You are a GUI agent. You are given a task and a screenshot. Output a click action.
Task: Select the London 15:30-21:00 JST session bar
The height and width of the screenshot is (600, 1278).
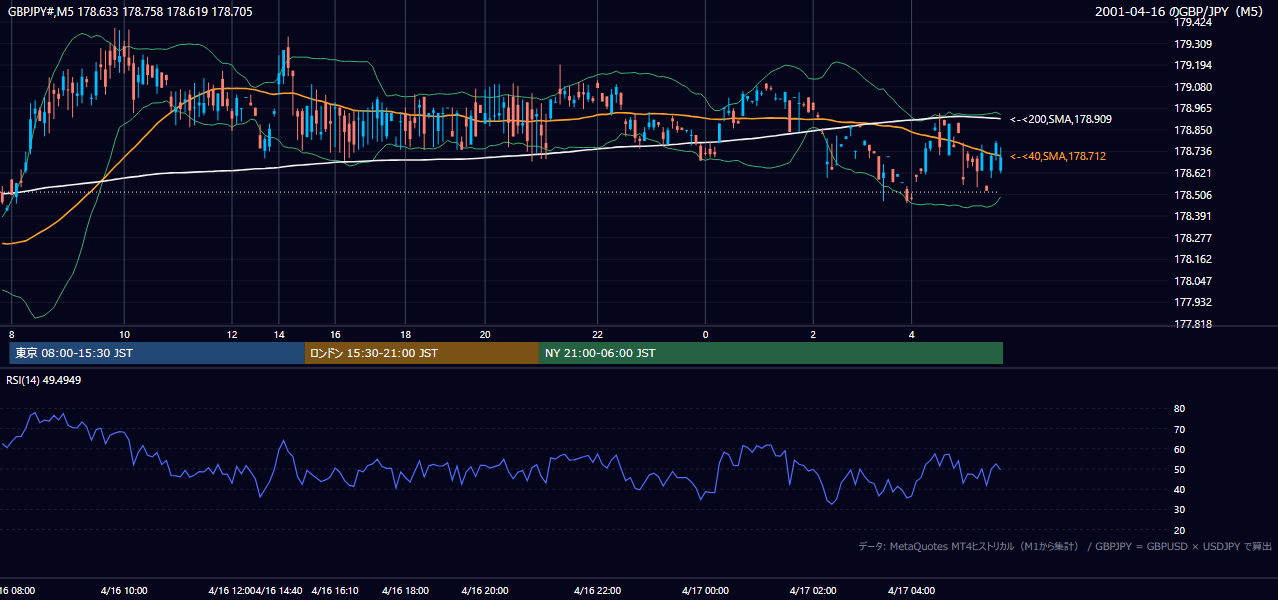pos(422,353)
